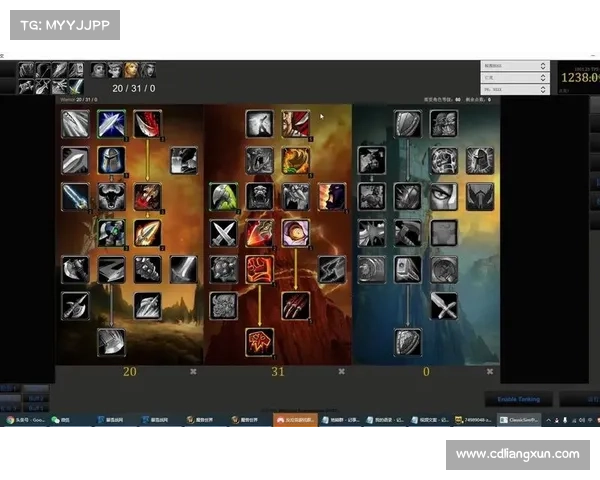Screen dimensions: 600x480
Task: Click the Polearm Specialization talent
Action: click(x=75, y=306)
